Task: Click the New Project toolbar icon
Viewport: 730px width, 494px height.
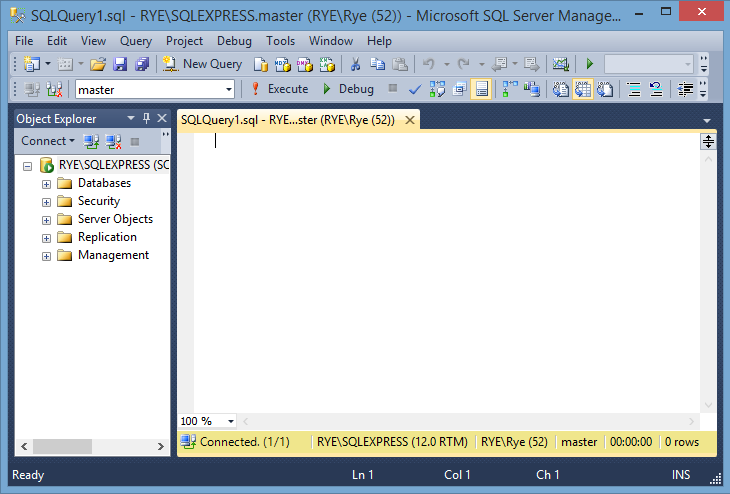Action: [x=32, y=64]
